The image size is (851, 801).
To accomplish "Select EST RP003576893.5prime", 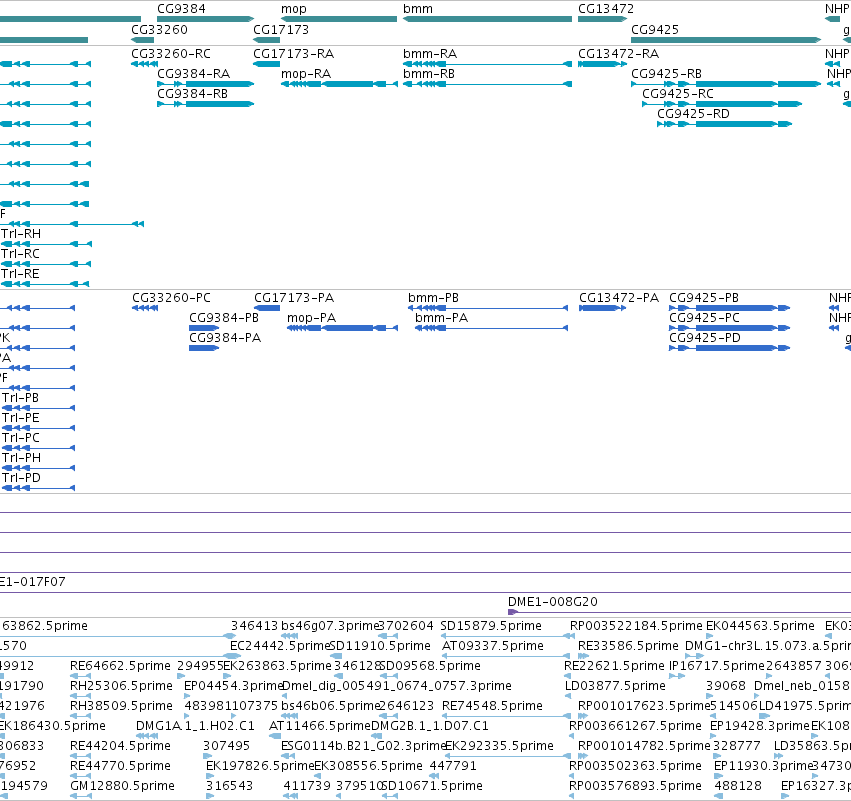I will point(635,786).
